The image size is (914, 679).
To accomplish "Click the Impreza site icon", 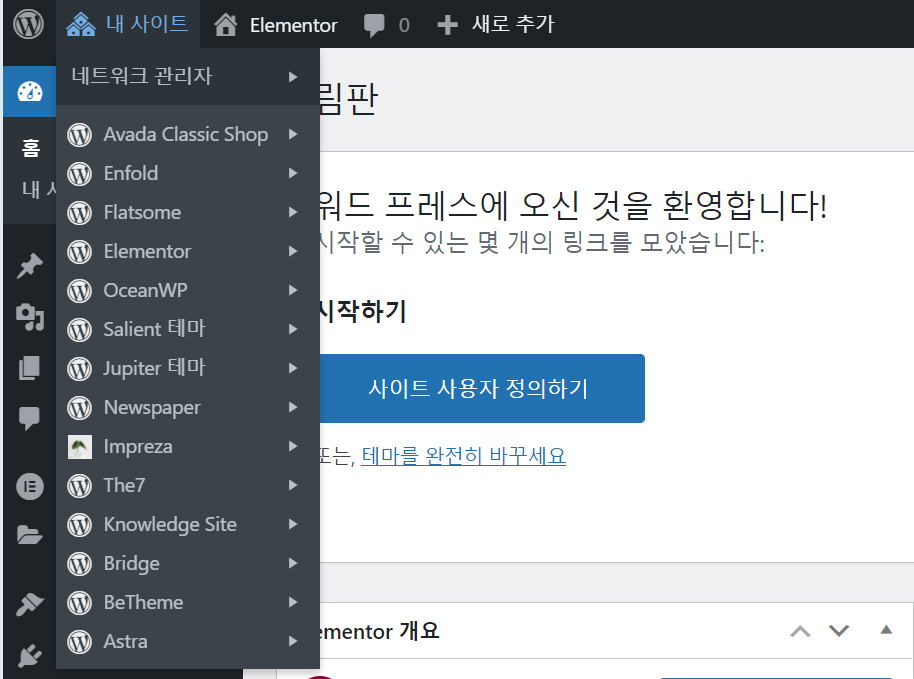I will click(79, 446).
